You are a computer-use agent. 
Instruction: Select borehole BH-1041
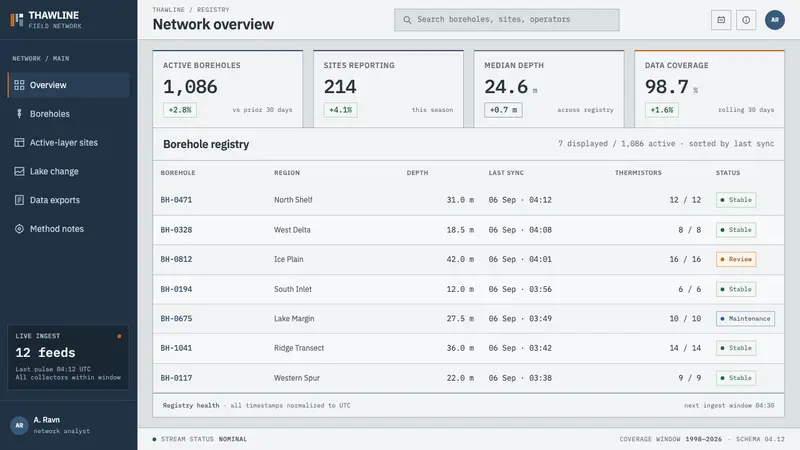tap(176, 348)
